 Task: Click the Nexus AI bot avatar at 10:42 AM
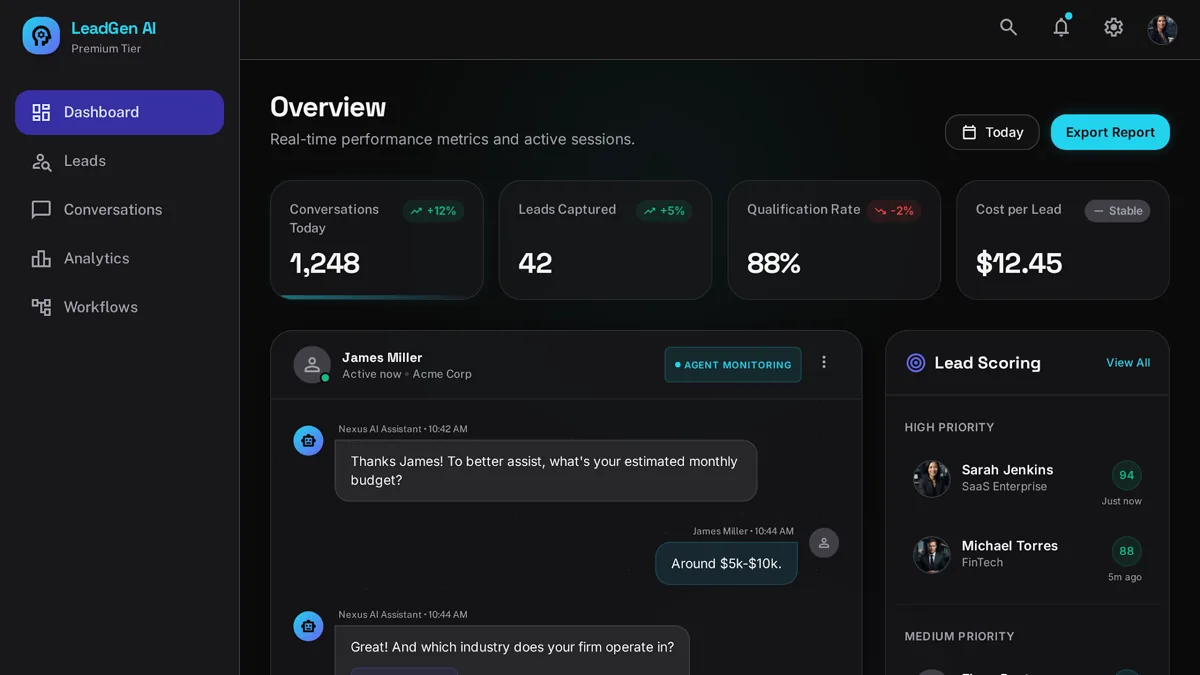[308, 440]
